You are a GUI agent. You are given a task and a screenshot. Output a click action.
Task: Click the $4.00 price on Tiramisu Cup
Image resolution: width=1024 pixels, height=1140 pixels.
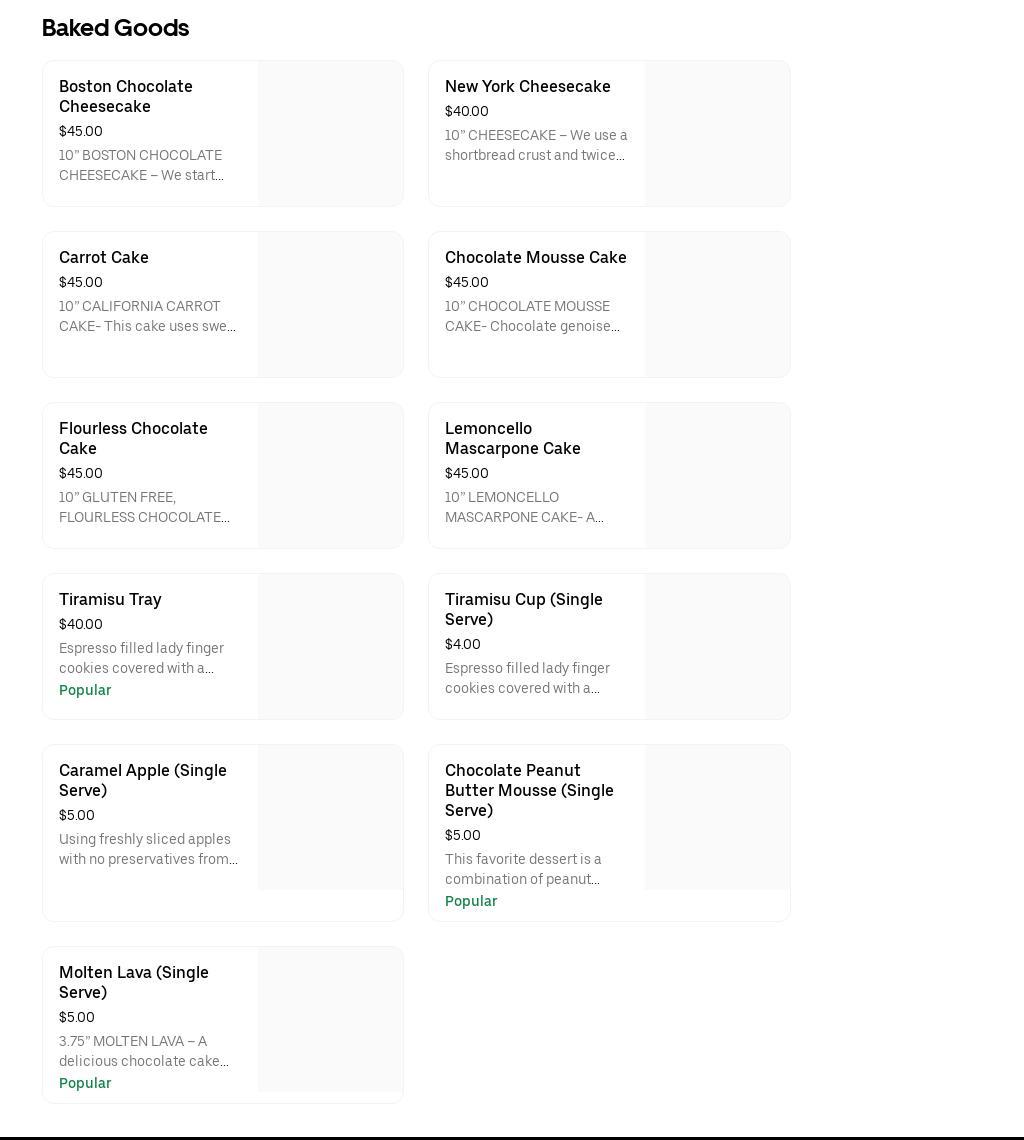click(x=463, y=645)
